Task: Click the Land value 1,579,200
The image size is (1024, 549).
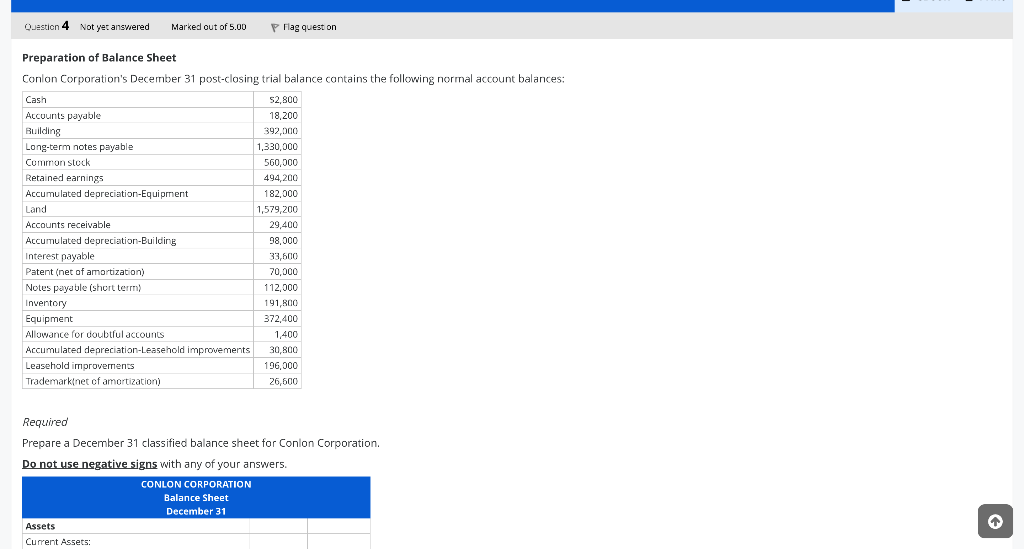Action: 277,210
